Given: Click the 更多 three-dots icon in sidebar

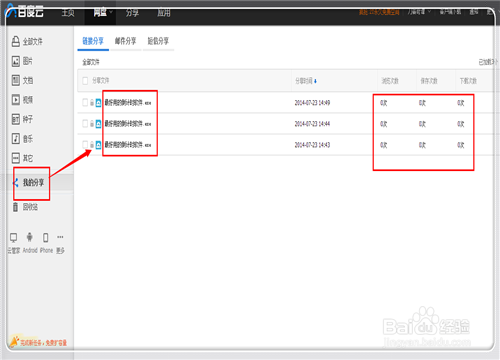Looking at the screenshot, I should (60, 237).
